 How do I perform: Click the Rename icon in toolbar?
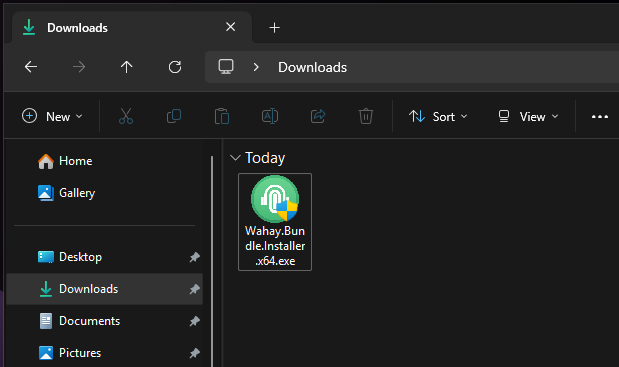click(270, 116)
